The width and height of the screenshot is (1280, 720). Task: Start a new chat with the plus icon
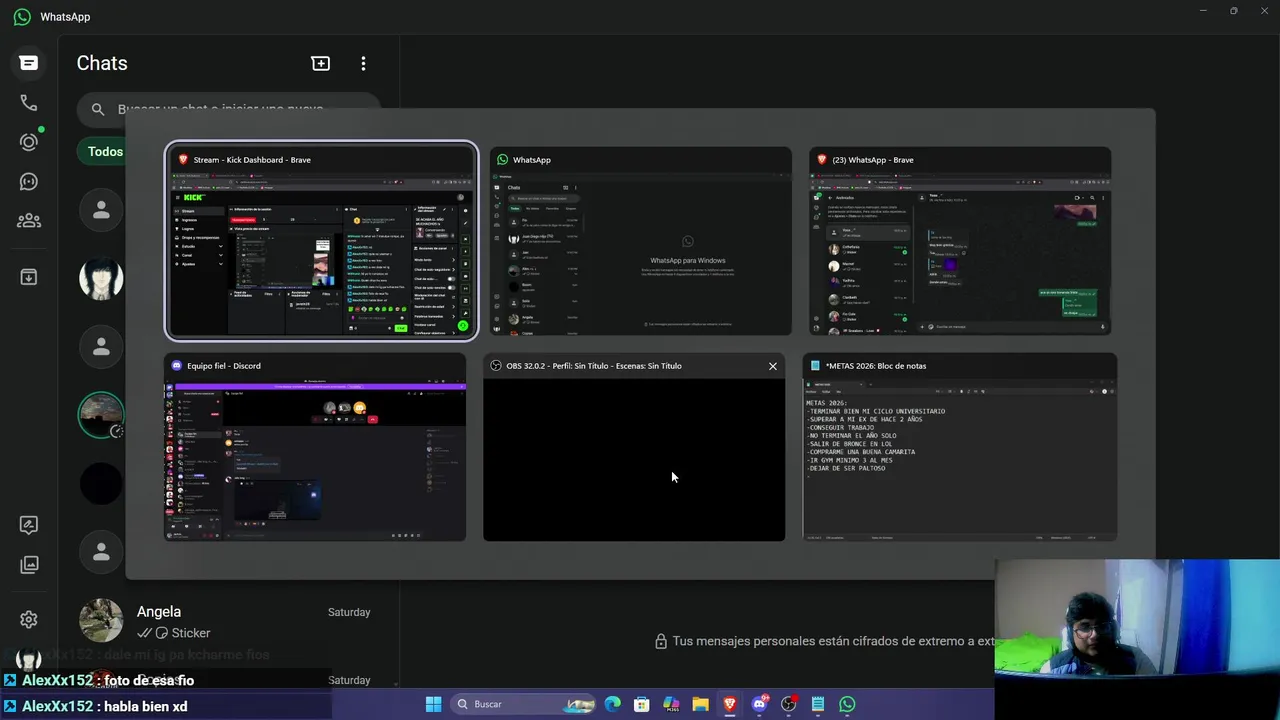tap(321, 63)
